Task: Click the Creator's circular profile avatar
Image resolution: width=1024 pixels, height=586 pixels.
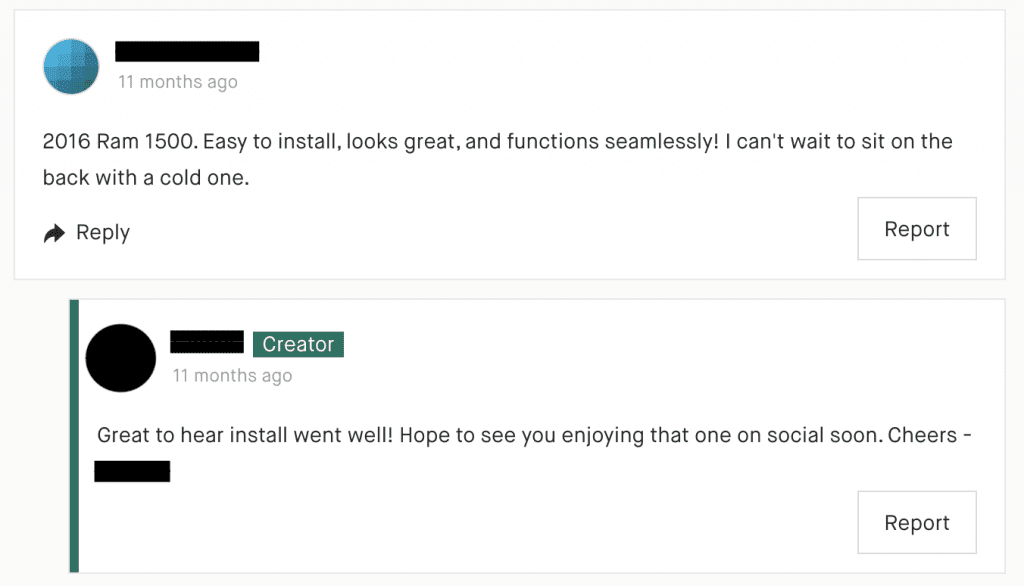Action: [121, 358]
